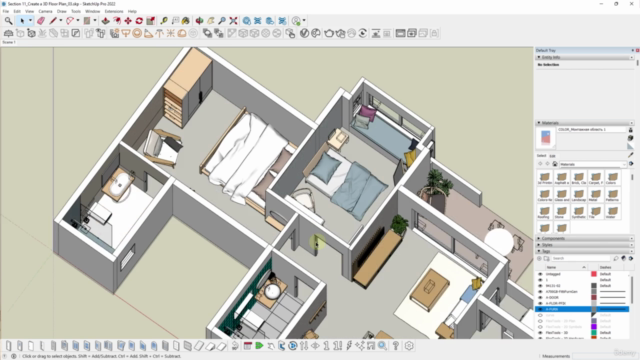This screenshot has height=360, width=640.
Task: Select the Move tool
Action: pos(128,21)
